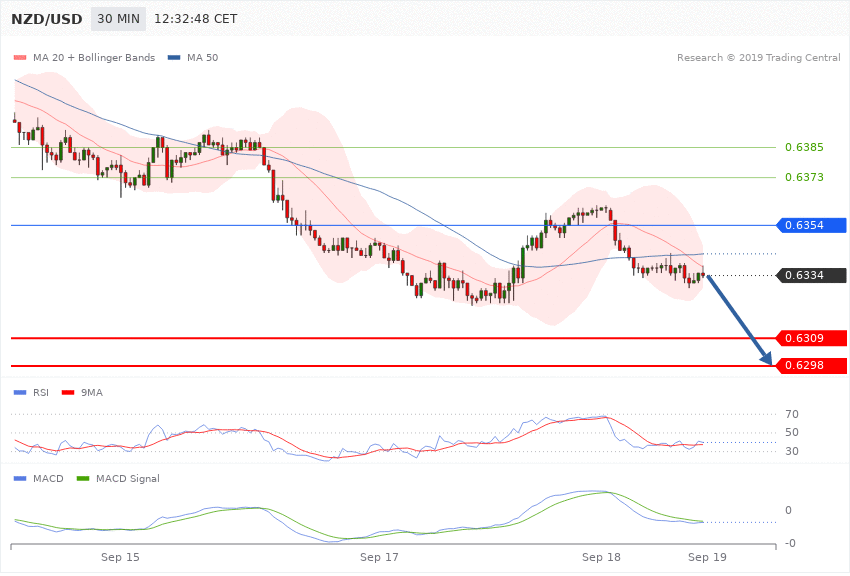The image size is (850, 576).
Task: Click the Sep 17 date axis label
Action: point(379,557)
